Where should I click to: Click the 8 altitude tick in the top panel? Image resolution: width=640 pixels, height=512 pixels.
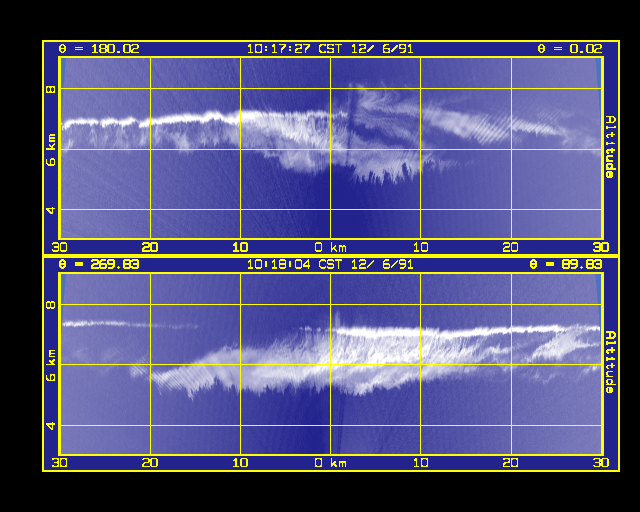[x=51, y=89]
